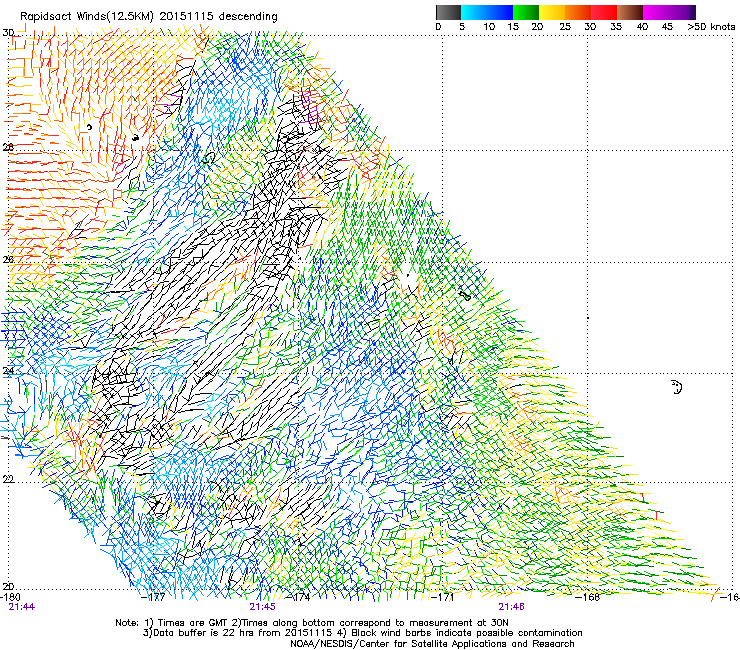This screenshot has width=740, height=650.
Task: Click the longitude label '-171'
Action: click(x=444, y=597)
